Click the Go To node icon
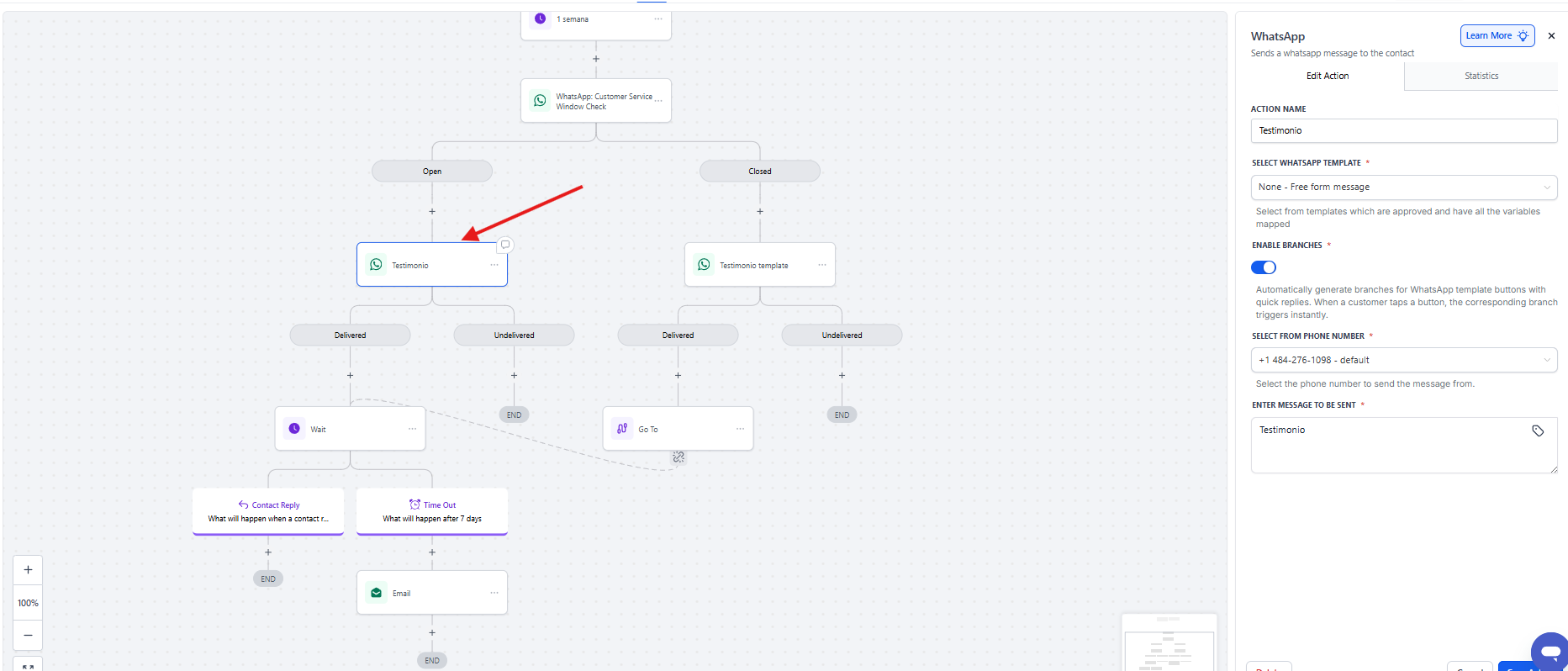 point(622,429)
